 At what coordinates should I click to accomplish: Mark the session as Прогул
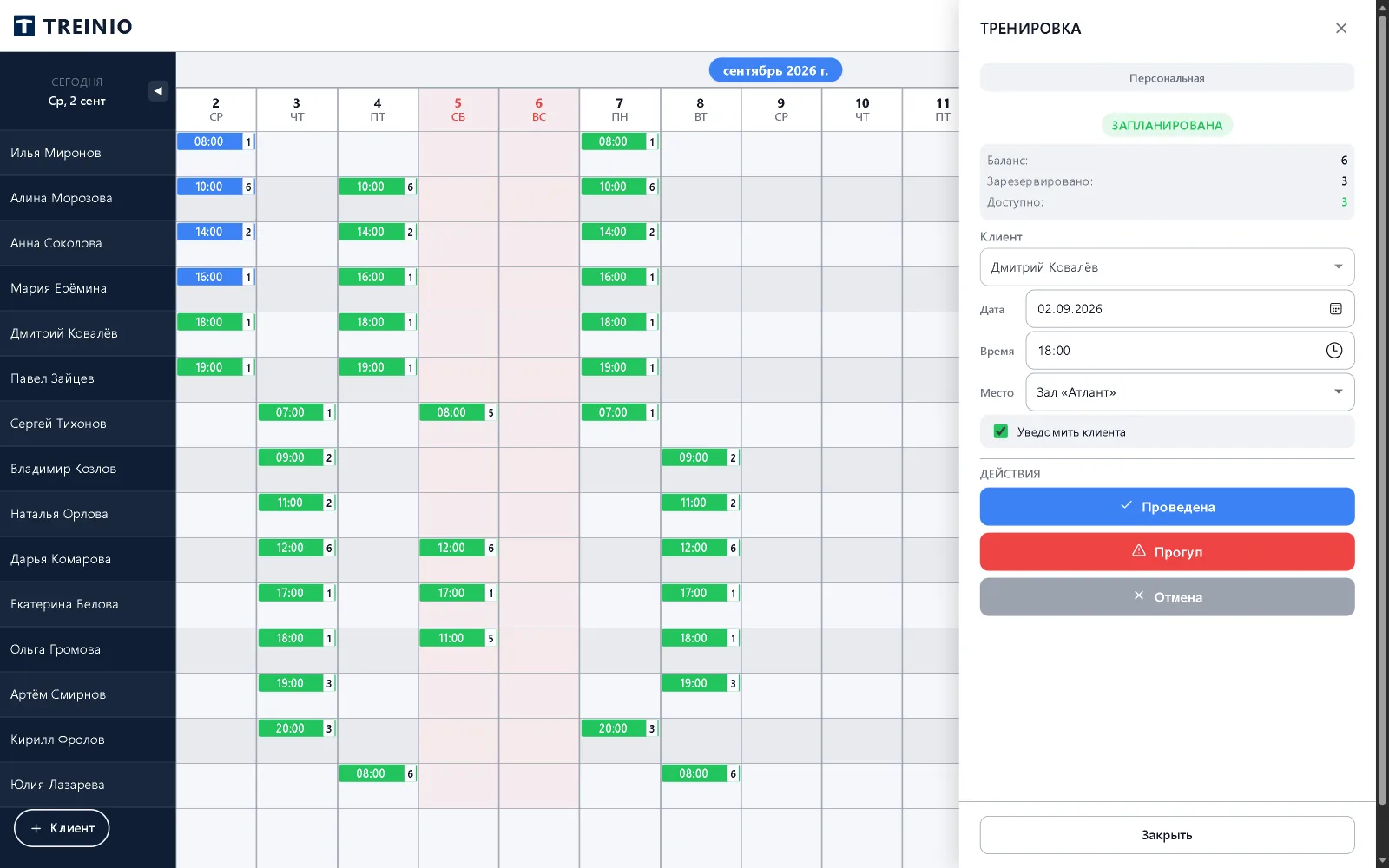tap(1167, 552)
